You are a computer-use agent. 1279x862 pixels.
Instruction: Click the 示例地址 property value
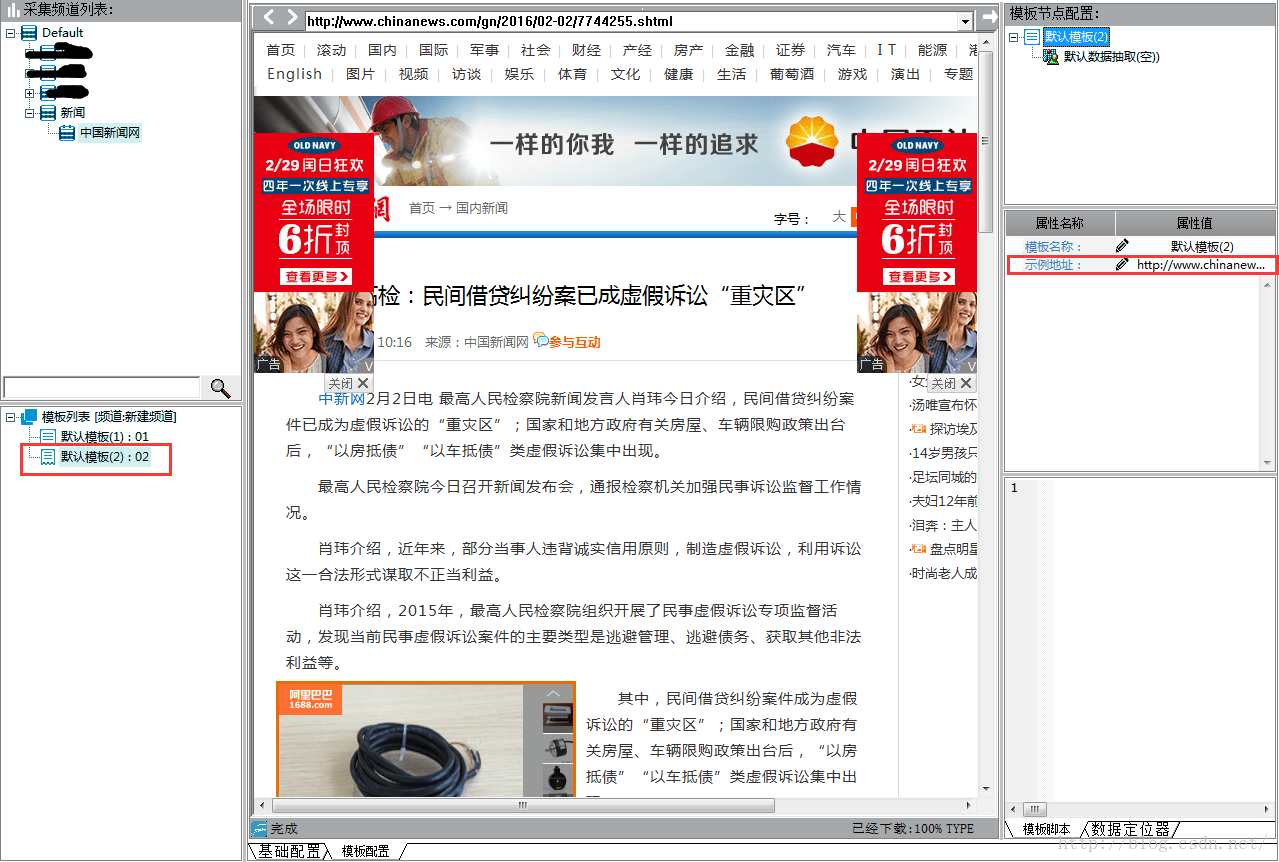pos(1202,265)
